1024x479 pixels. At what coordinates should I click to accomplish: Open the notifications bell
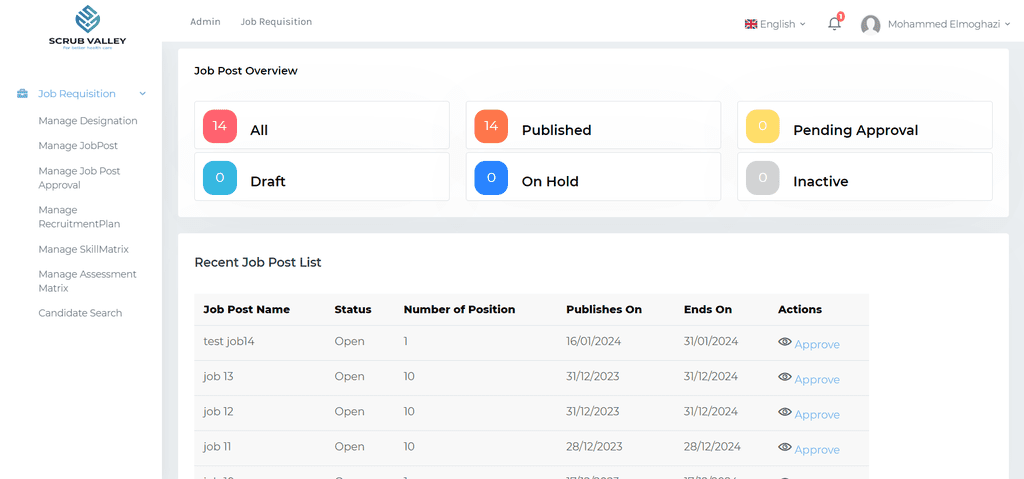coord(834,24)
